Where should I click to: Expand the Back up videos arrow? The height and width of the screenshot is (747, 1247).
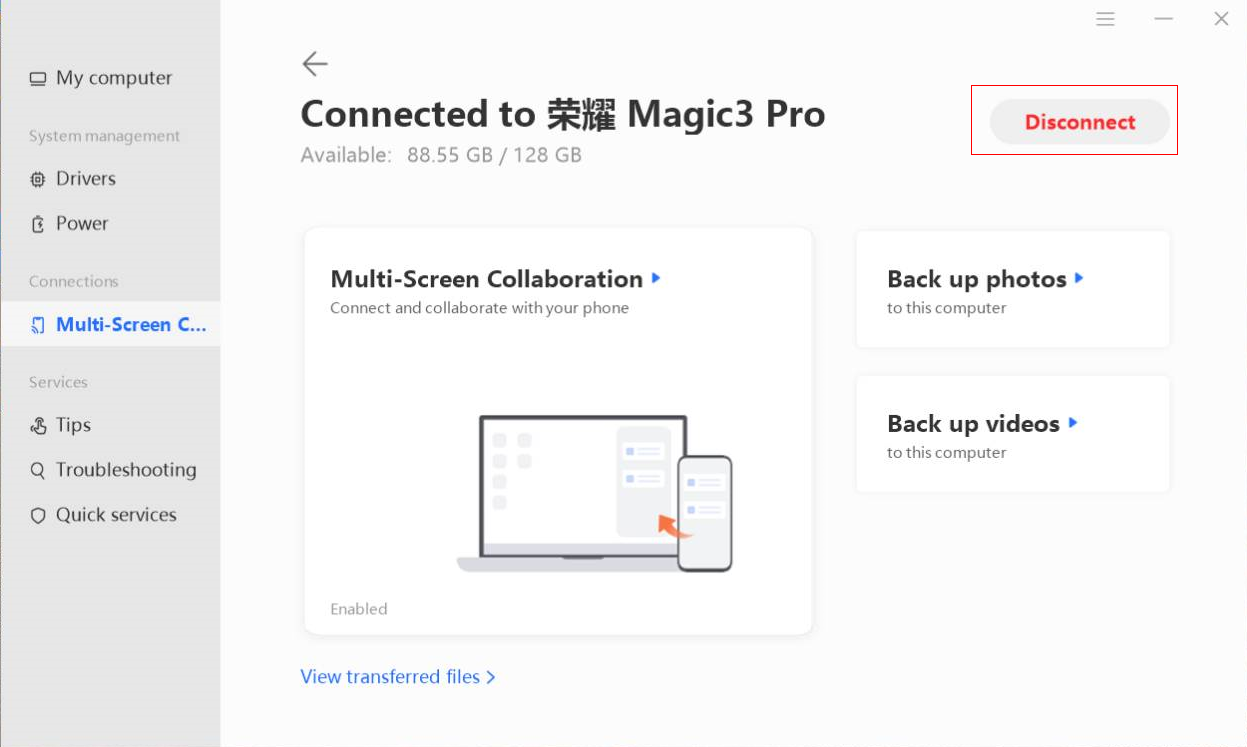pyautogui.click(x=1072, y=423)
